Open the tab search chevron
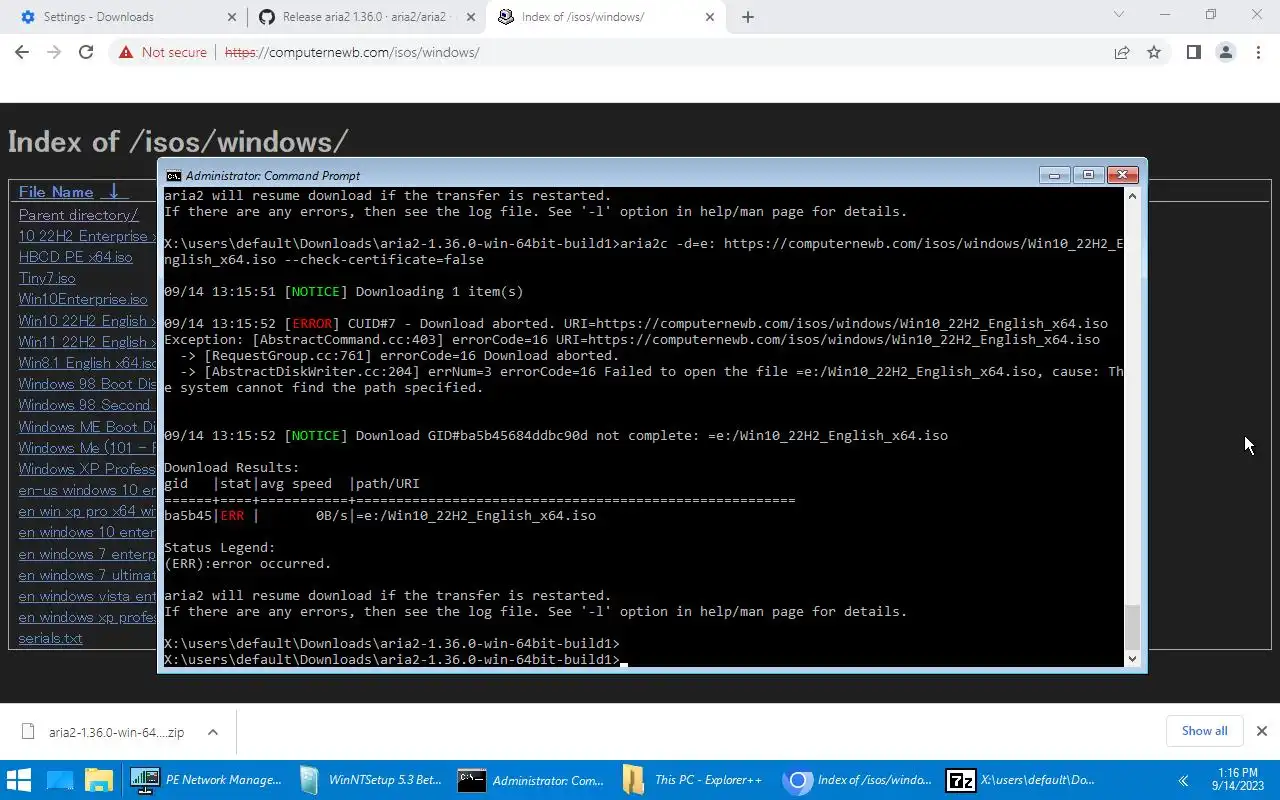This screenshot has height=800, width=1280. pos(1119,15)
